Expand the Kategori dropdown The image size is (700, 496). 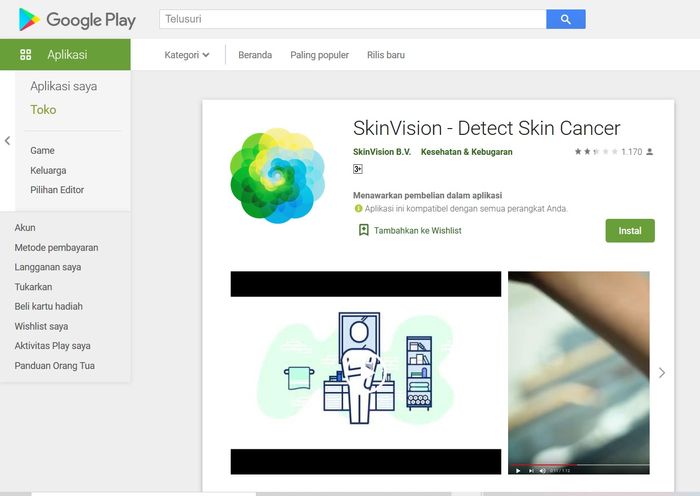click(x=187, y=55)
